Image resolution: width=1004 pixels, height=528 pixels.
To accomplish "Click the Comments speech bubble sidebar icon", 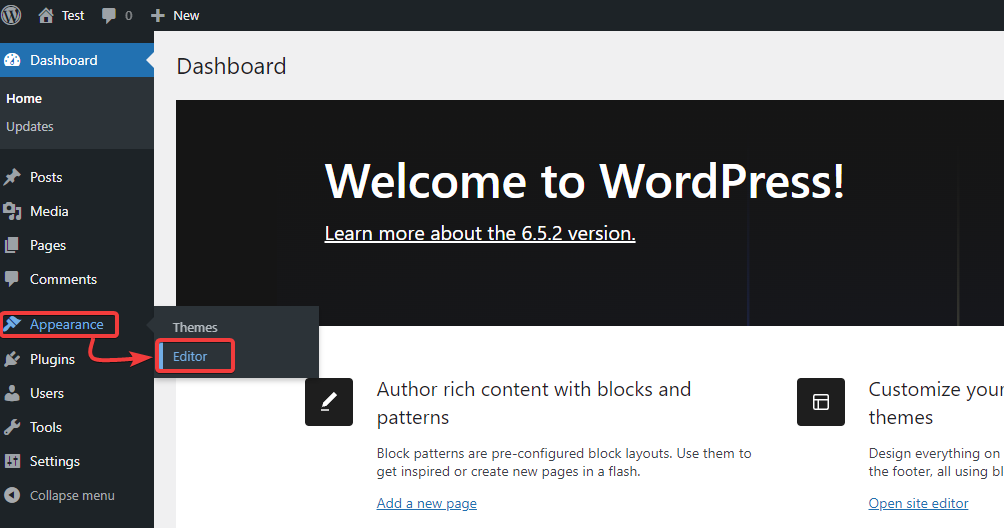I will [12, 279].
